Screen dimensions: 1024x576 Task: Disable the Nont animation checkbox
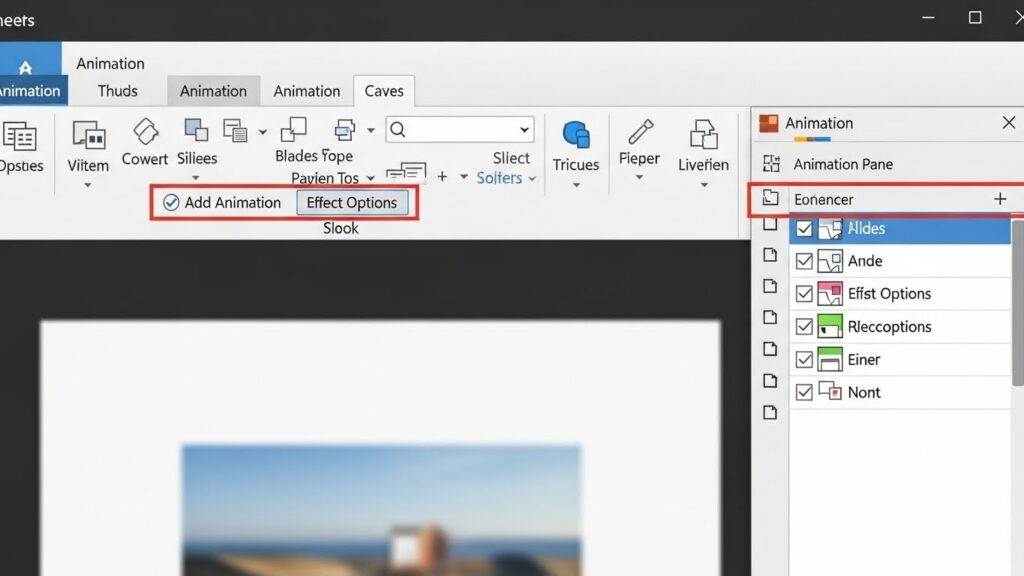pyautogui.click(x=804, y=392)
